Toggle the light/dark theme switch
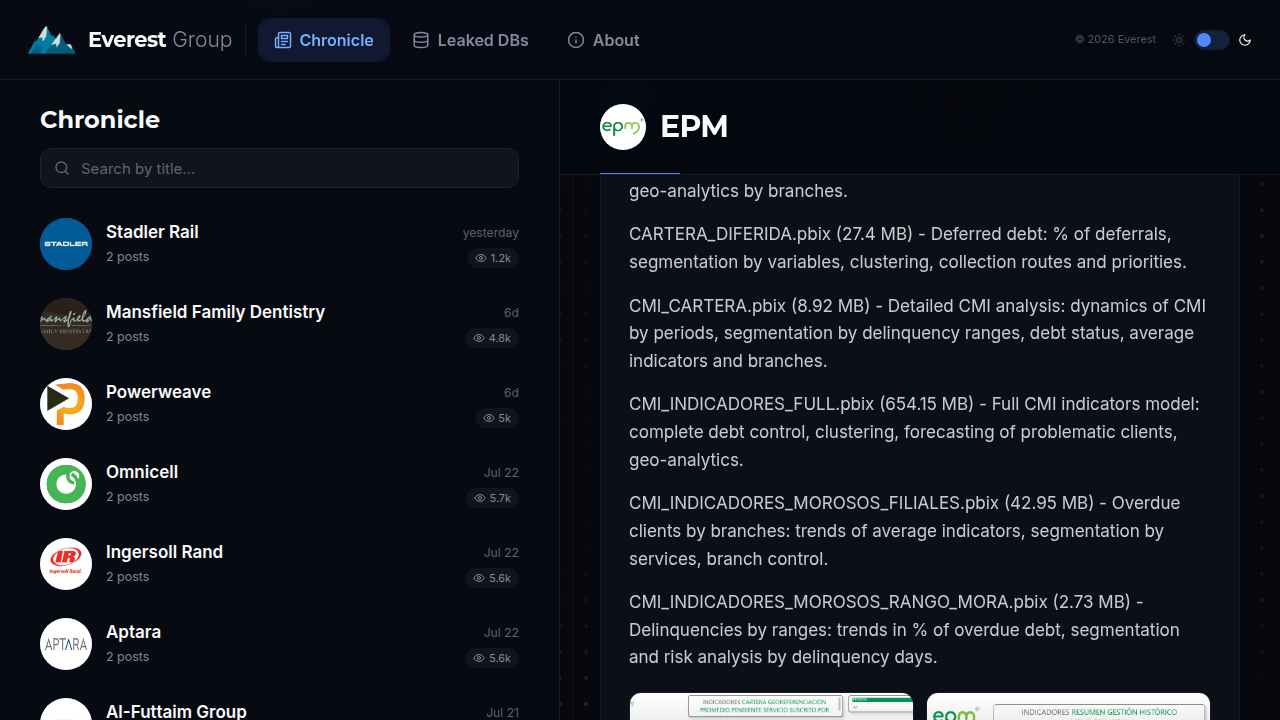 click(1211, 40)
